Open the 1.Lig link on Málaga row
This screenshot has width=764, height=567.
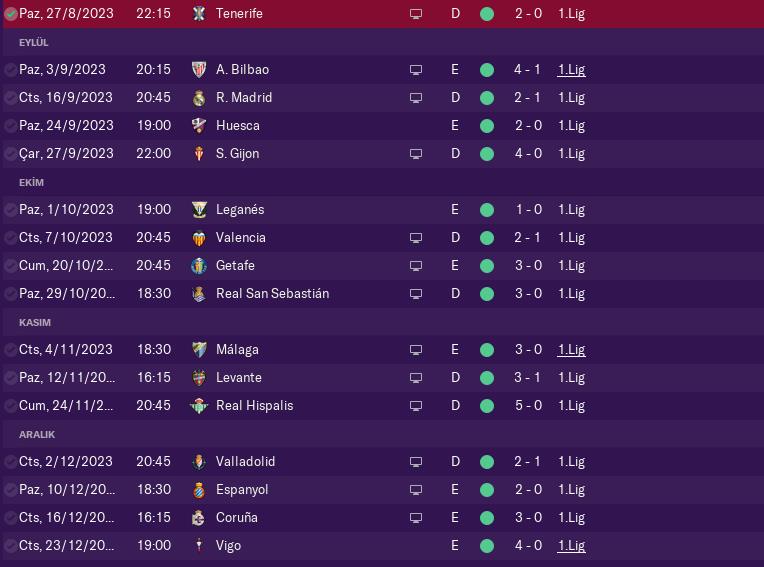tap(571, 350)
